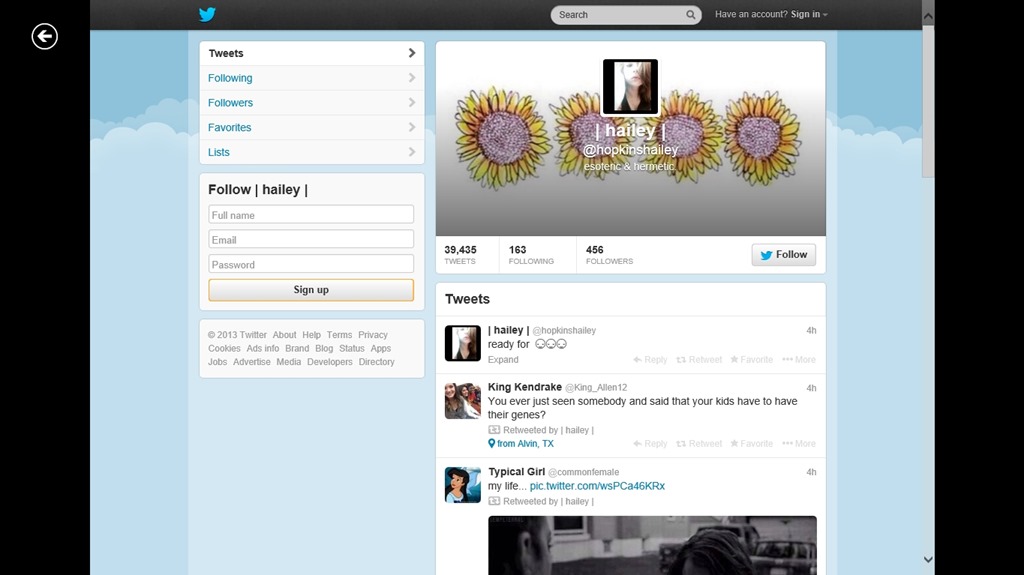The image size is (1024, 575).
Task: Expand the 'ready for' tweet
Action: pyautogui.click(x=503, y=359)
